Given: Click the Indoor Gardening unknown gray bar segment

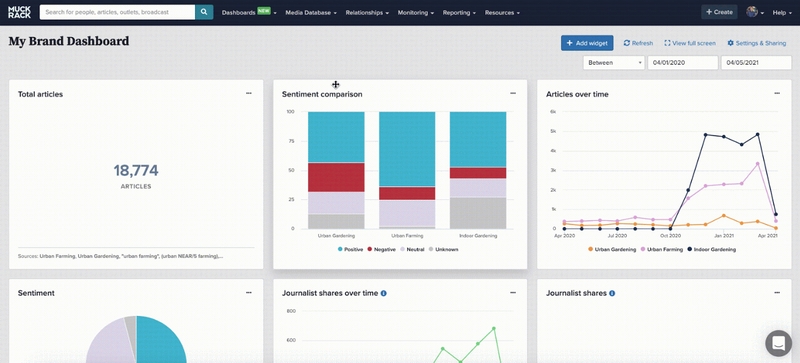Looking at the screenshot, I should click(x=478, y=213).
